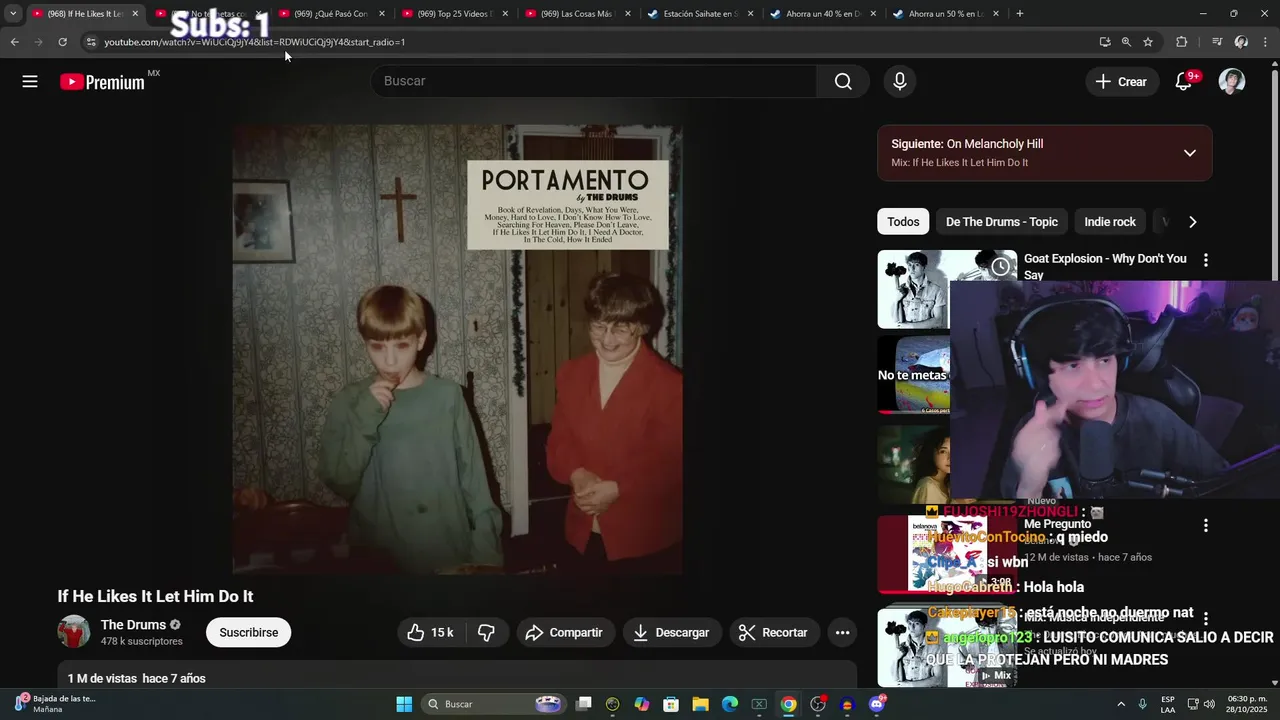Screen dimensions: 1280x720
Task: Select De The Drums - Topic chip
Action: point(1001,222)
